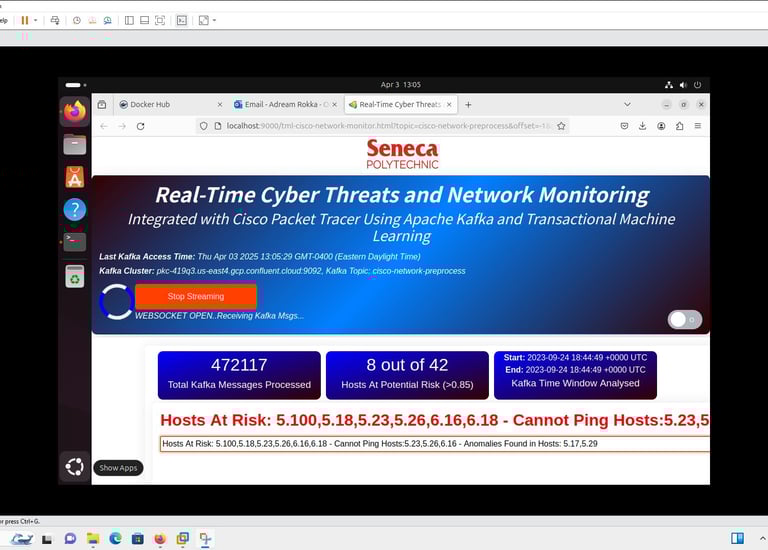Click the Kafka Time Window Analysed card
This screenshot has height=550, width=768.
(575, 375)
